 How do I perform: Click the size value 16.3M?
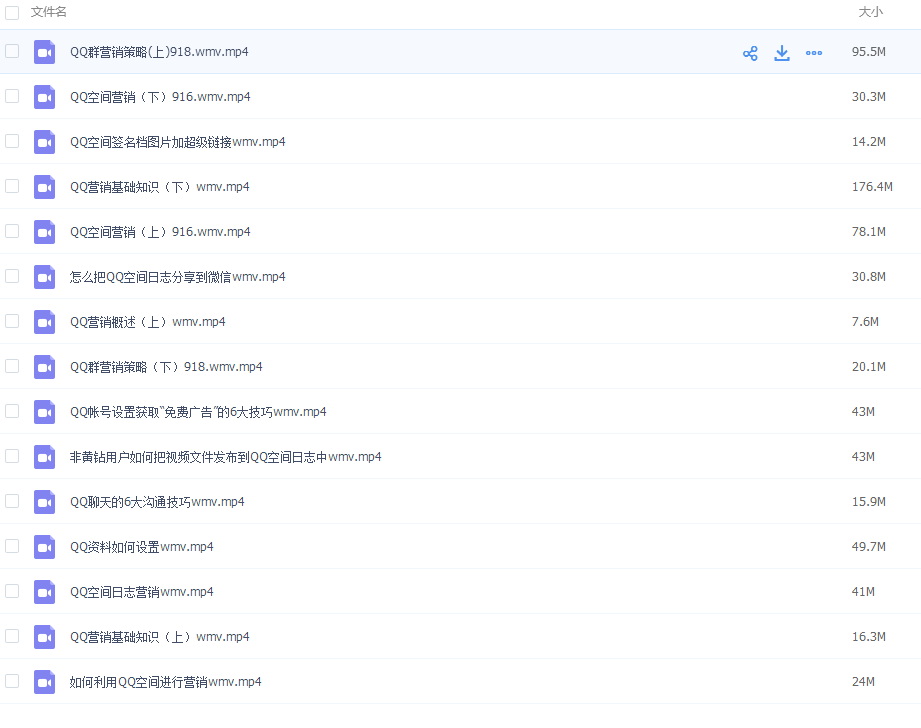(x=869, y=637)
